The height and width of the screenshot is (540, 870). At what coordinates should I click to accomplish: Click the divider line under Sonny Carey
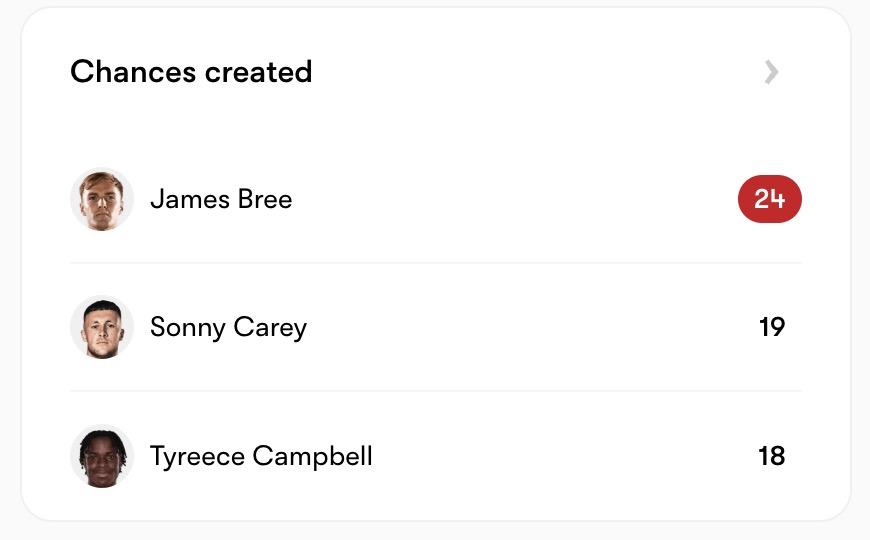point(436,391)
